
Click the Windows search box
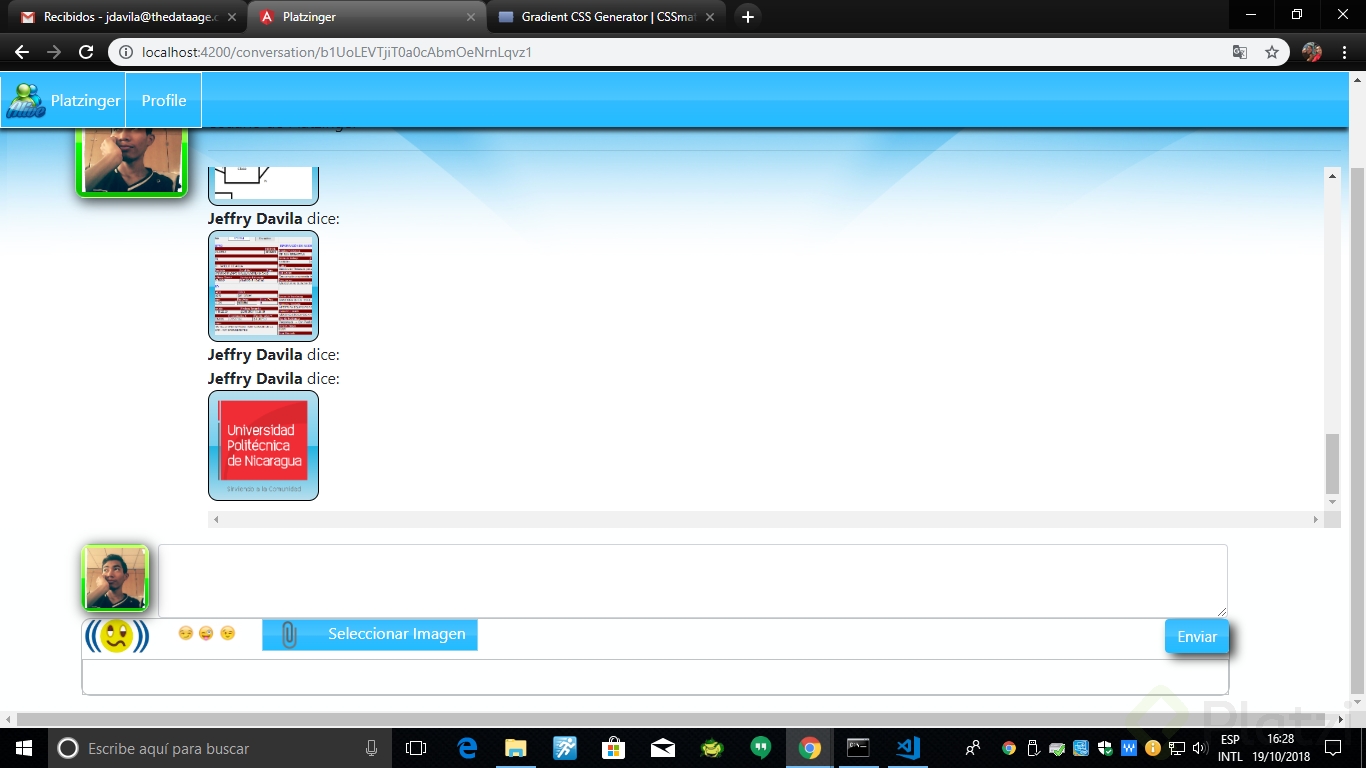click(x=220, y=748)
